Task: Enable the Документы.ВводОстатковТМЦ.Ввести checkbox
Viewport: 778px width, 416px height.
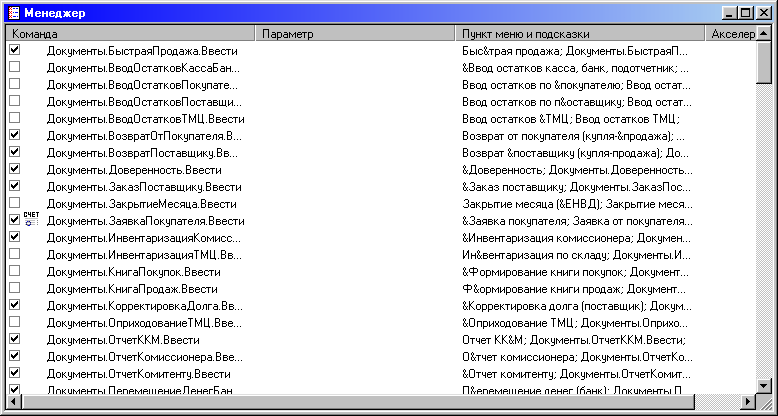Action: point(14,118)
